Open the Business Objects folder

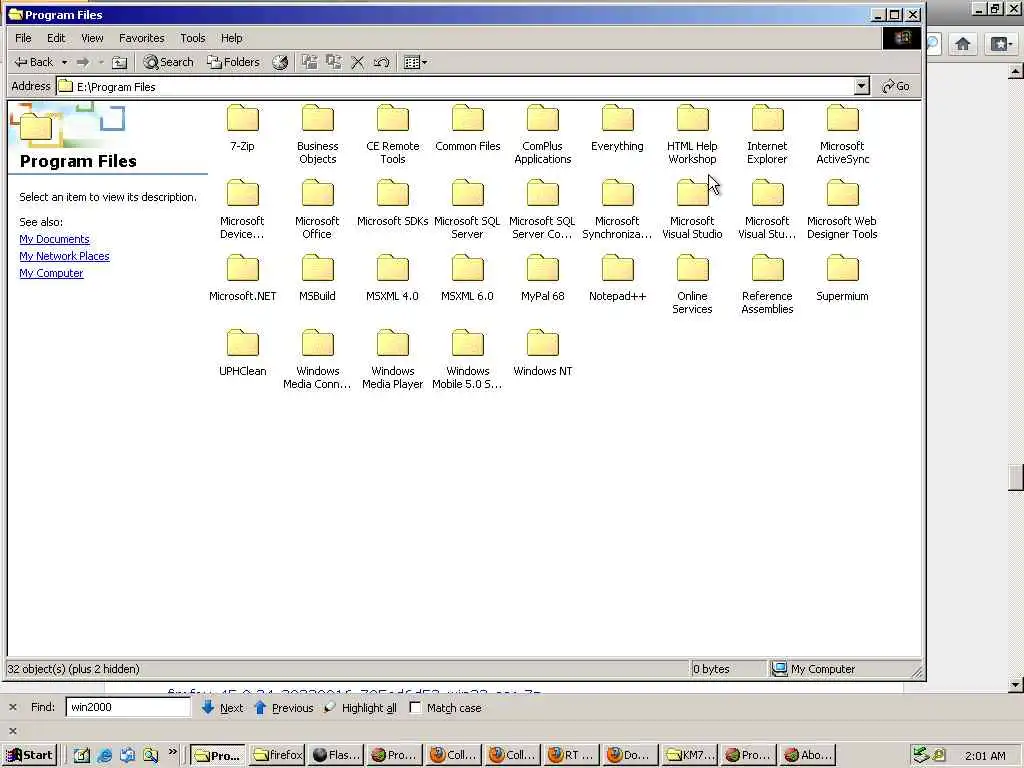317,135
